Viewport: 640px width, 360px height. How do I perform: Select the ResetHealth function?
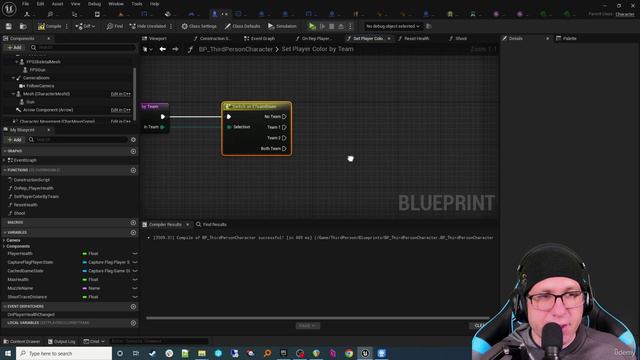[25, 205]
